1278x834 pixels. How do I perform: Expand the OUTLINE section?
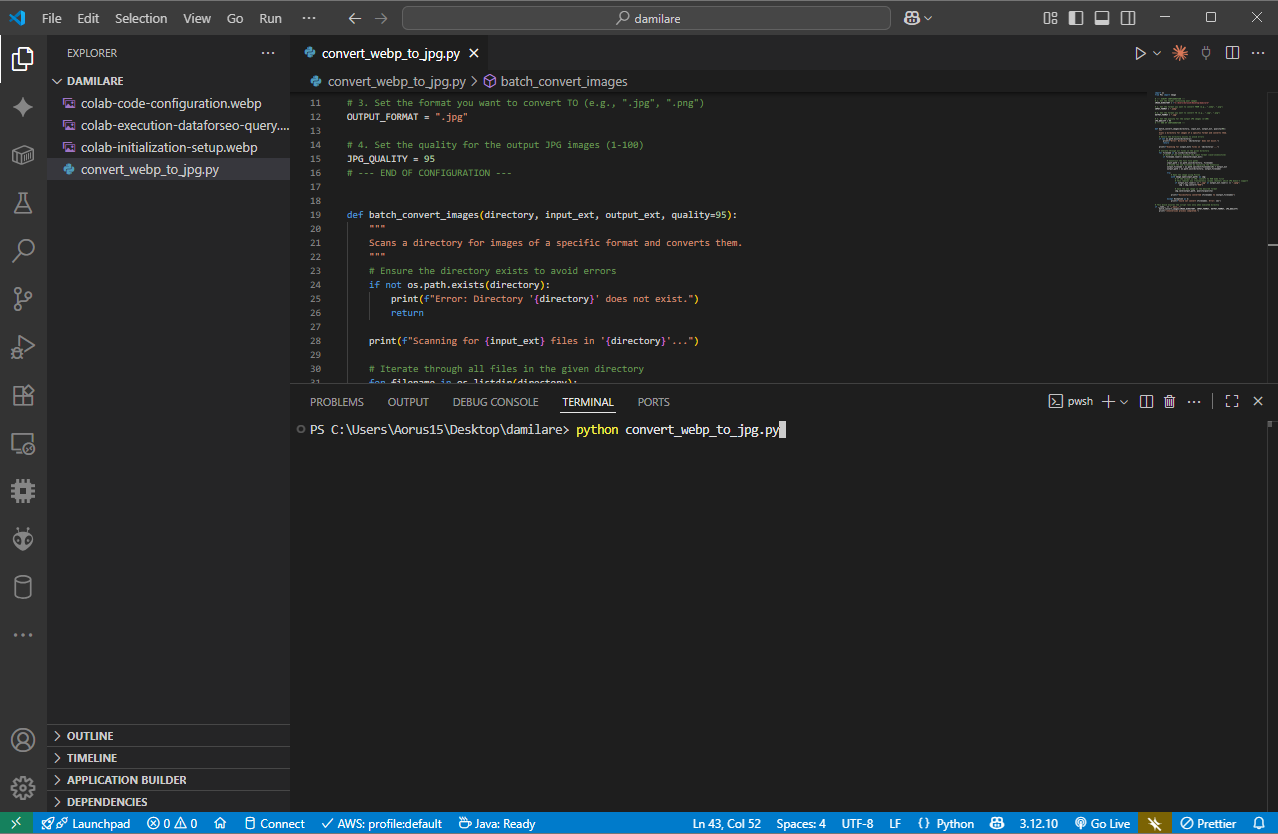[x=90, y=736]
